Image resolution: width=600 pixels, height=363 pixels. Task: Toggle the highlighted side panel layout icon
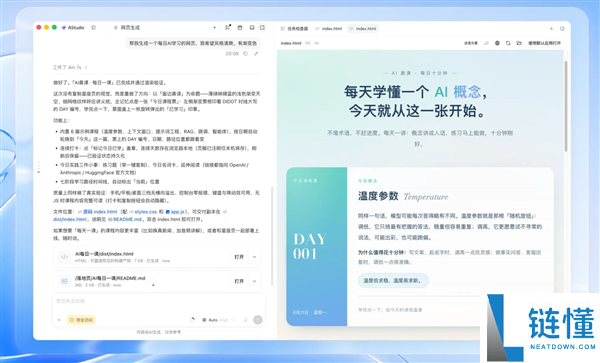pyautogui.click(x=262, y=28)
